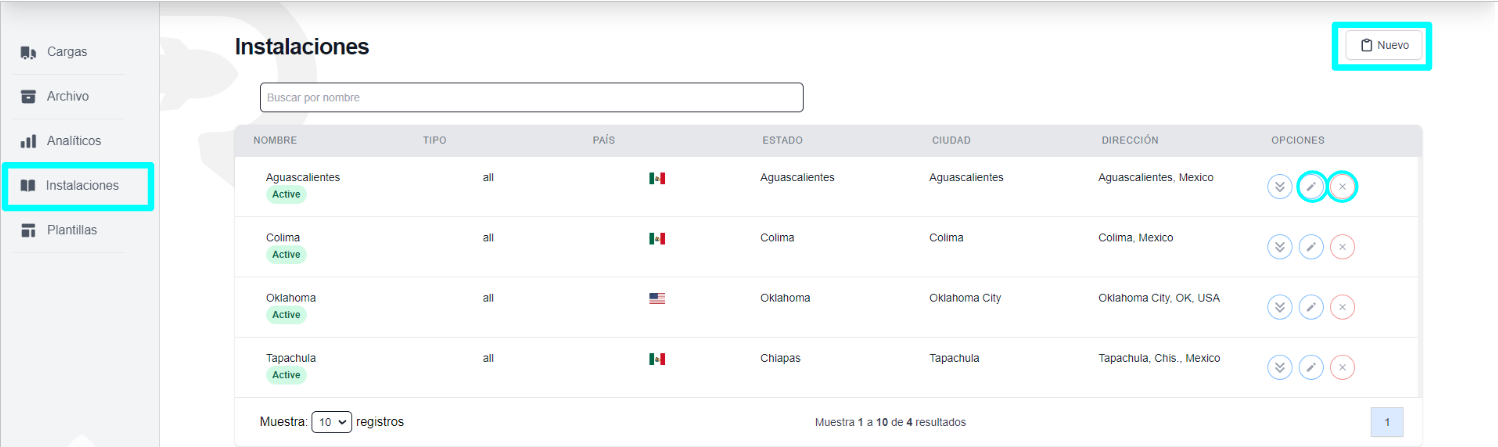Go to page 1 in pagination

click(x=1387, y=422)
